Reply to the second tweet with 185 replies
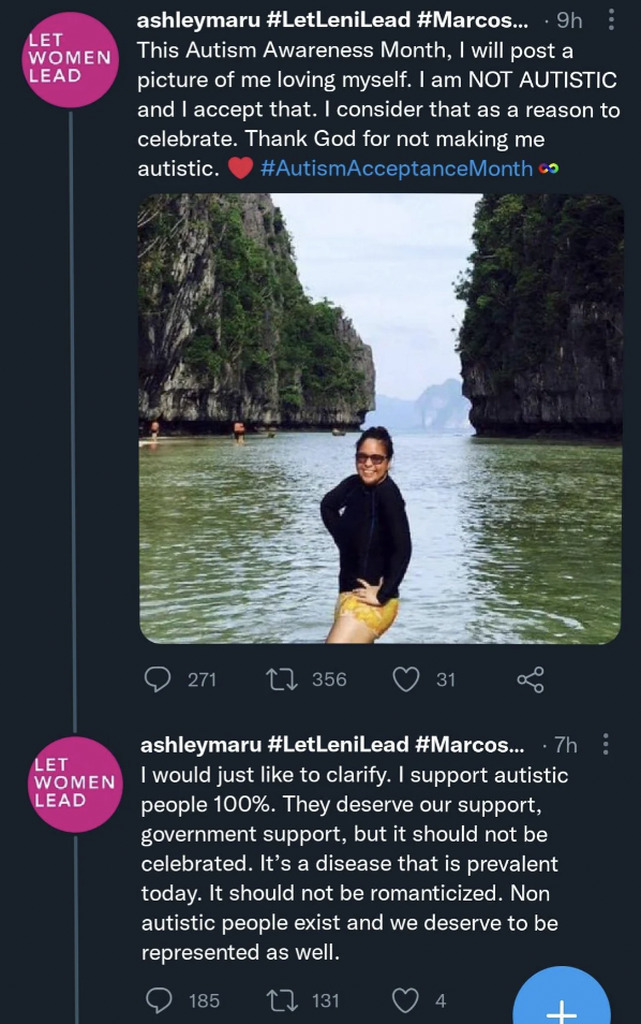641x1024 pixels. coord(158,1000)
